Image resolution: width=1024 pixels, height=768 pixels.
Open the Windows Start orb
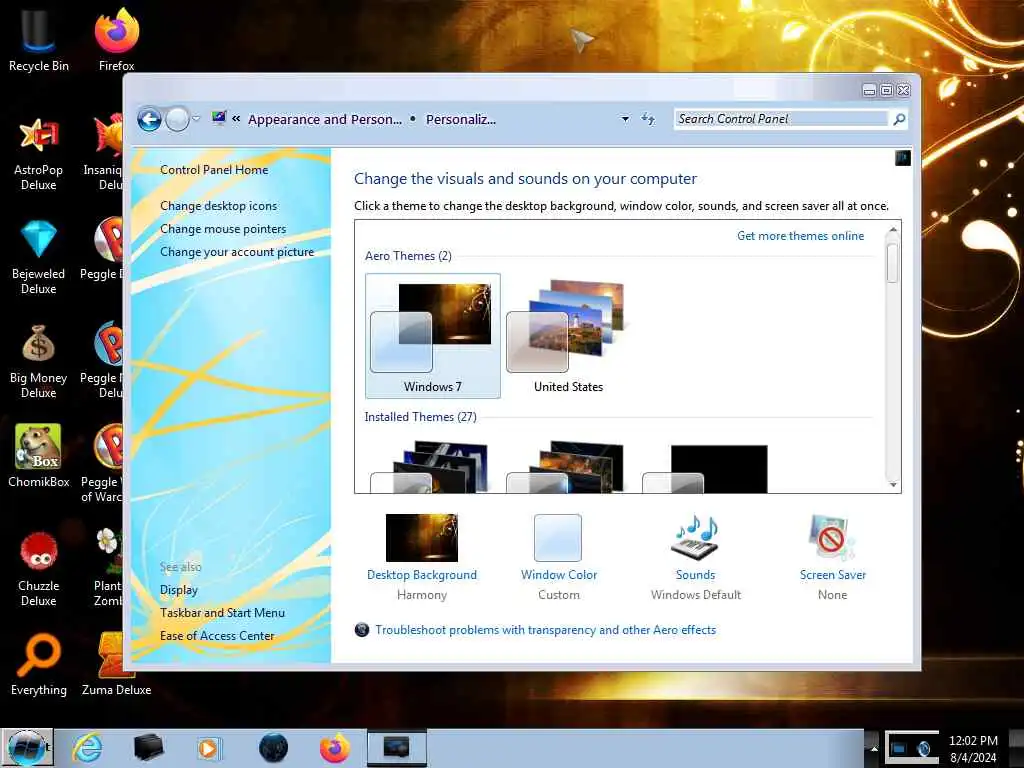coord(27,748)
